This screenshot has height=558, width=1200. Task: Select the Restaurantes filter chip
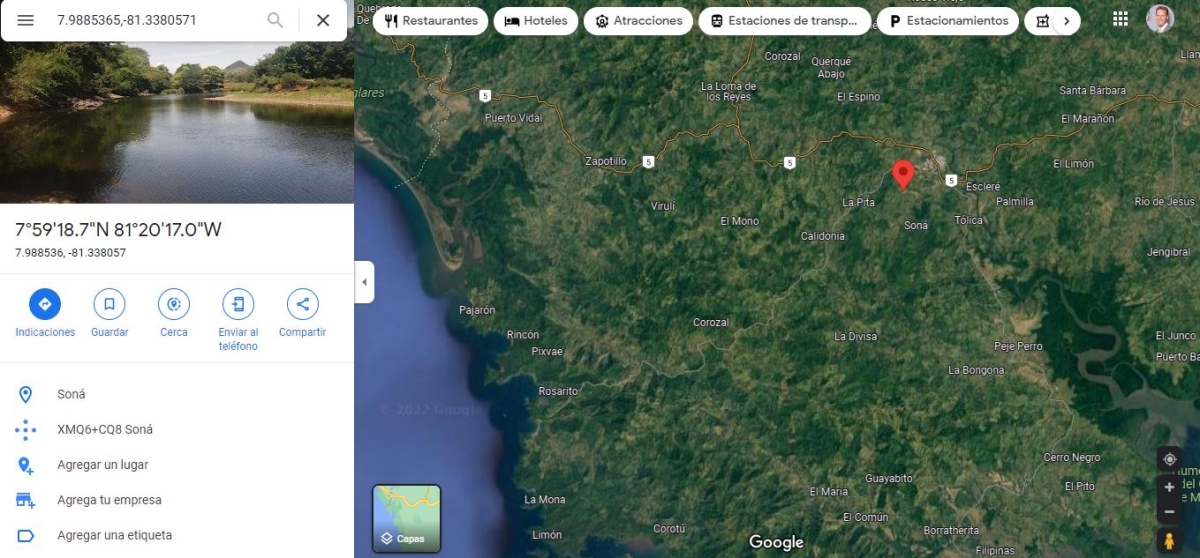click(430, 21)
